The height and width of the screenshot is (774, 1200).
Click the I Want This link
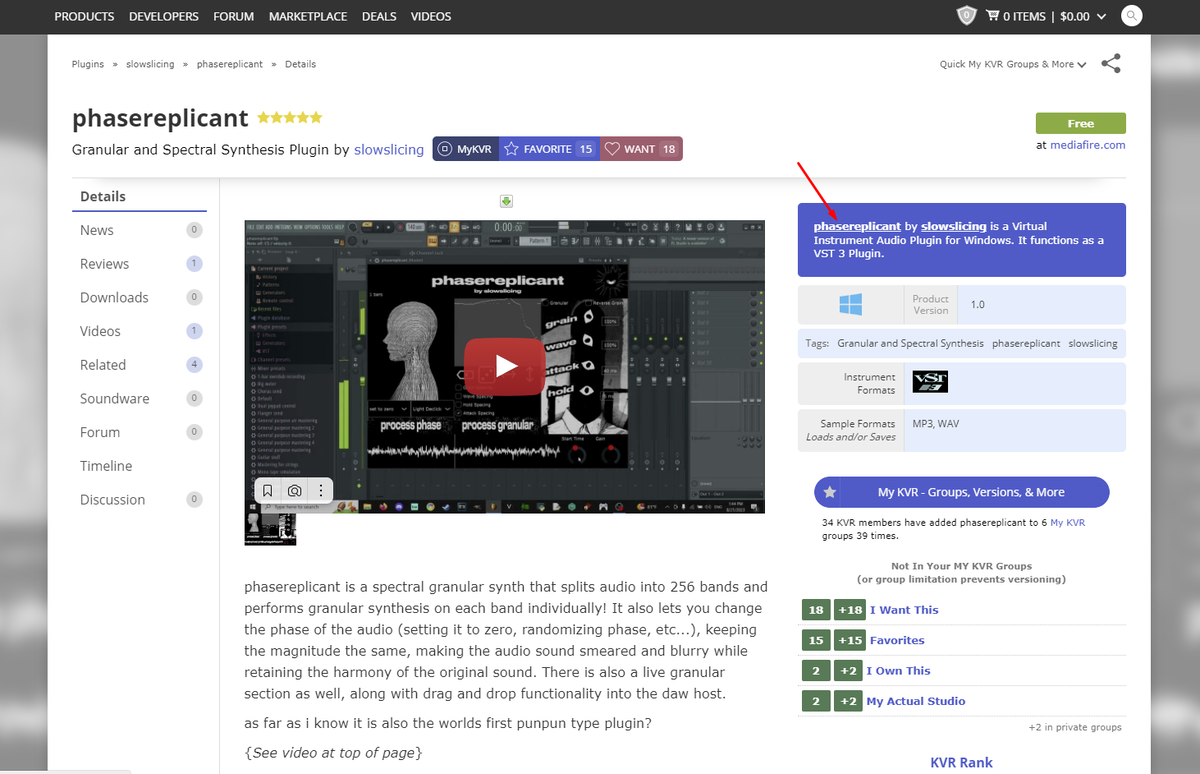pyautogui.click(x=904, y=610)
